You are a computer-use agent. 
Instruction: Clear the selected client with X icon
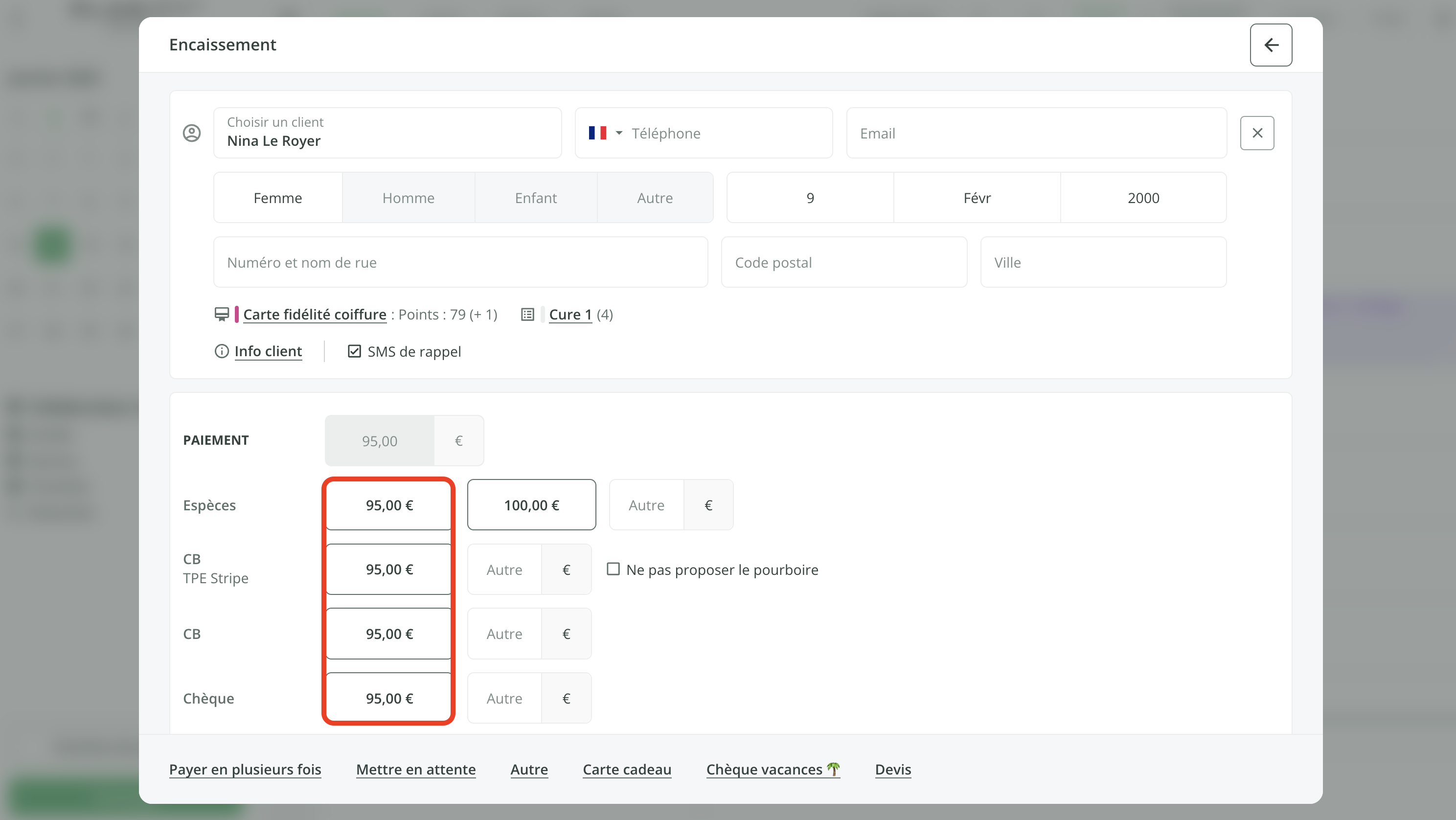pyautogui.click(x=1257, y=133)
